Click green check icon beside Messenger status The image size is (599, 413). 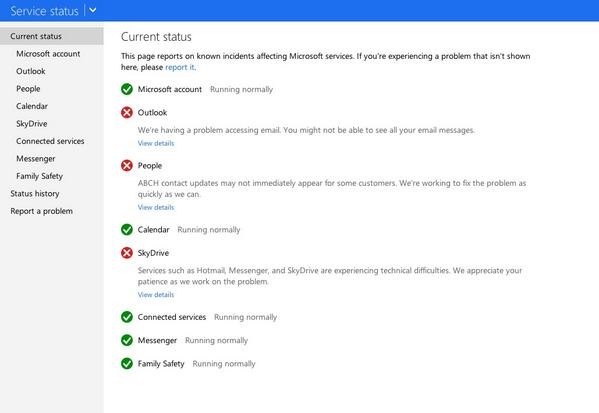pyautogui.click(x=127, y=340)
